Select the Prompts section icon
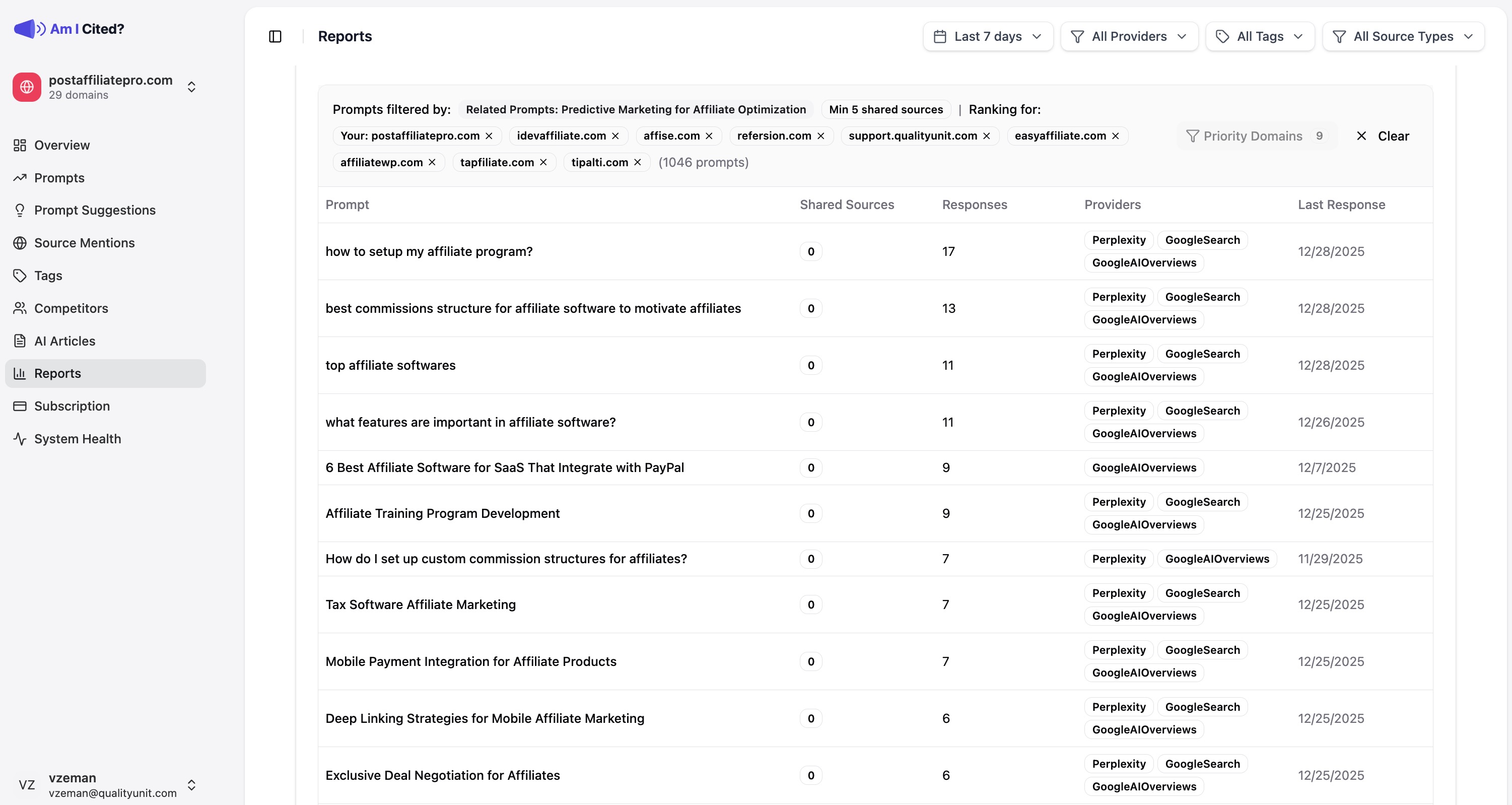The height and width of the screenshot is (805, 1512). pyautogui.click(x=19, y=177)
